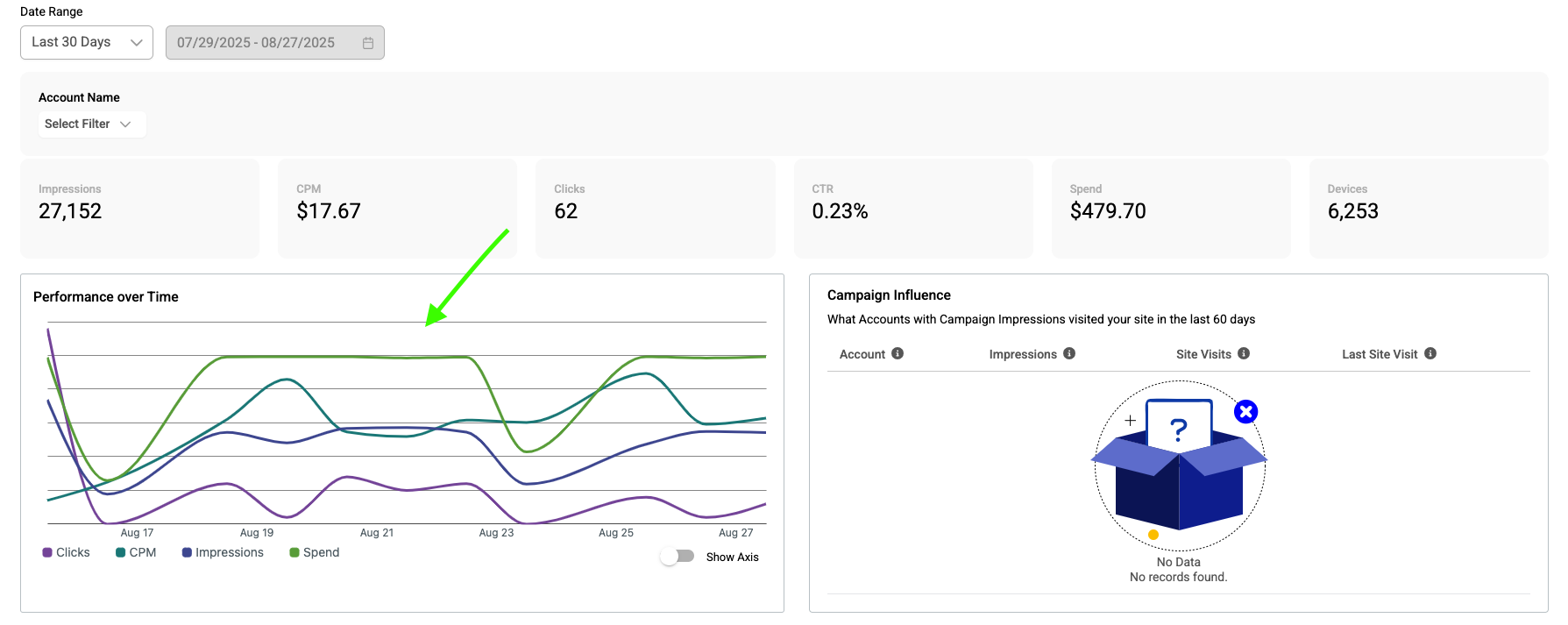
Task: Expand the Select Filter account dropdown
Action: click(x=91, y=124)
